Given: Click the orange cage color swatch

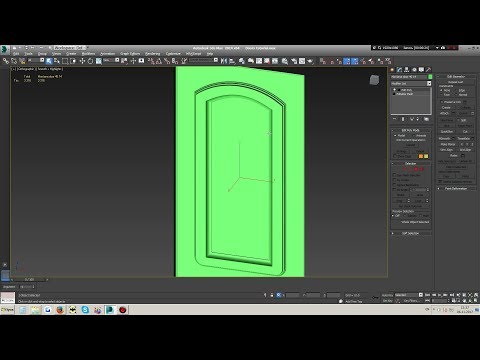Looking at the screenshot, I should click(x=421, y=156).
